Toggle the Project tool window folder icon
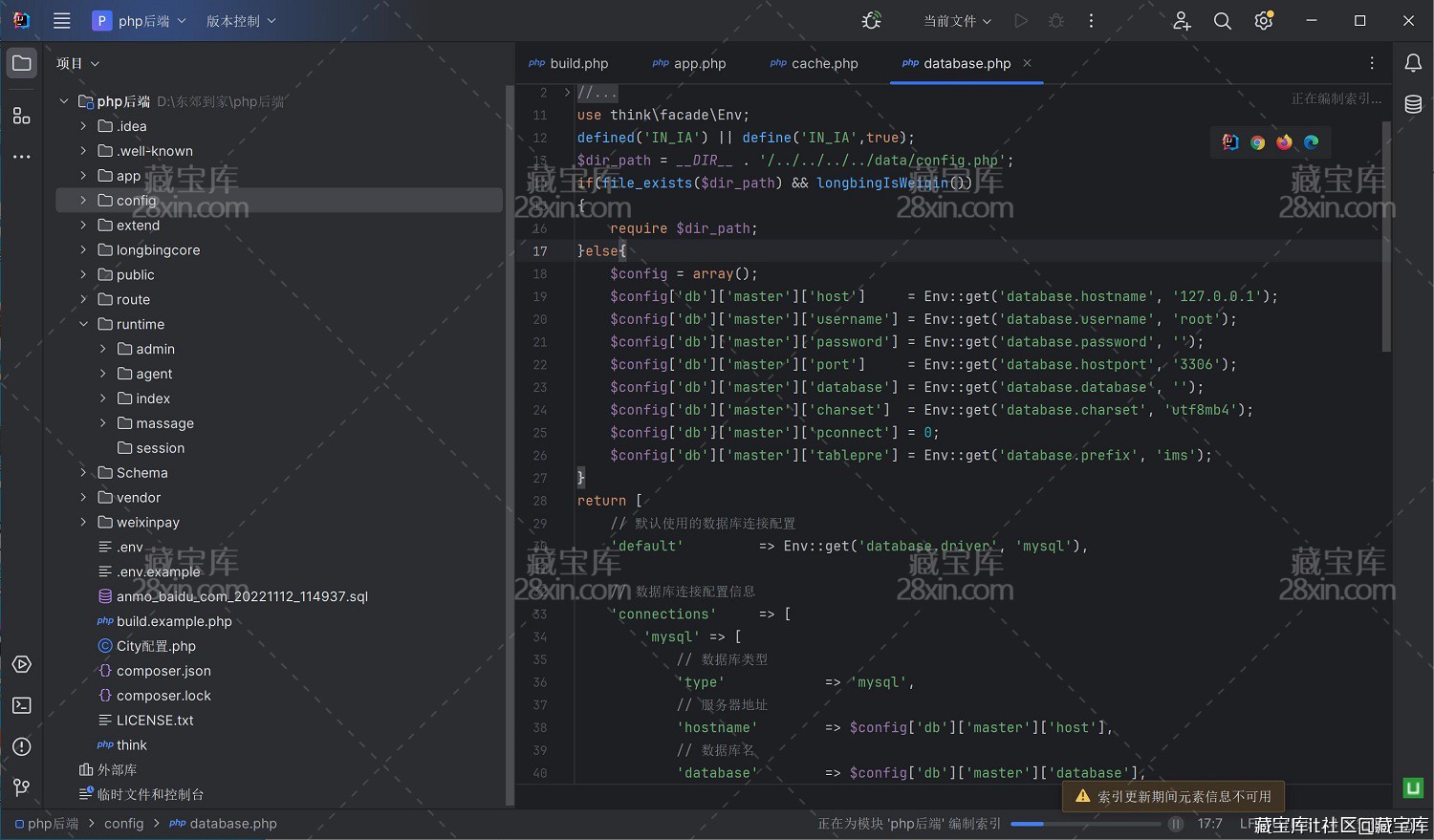The height and width of the screenshot is (840, 1434). coord(21,63)
